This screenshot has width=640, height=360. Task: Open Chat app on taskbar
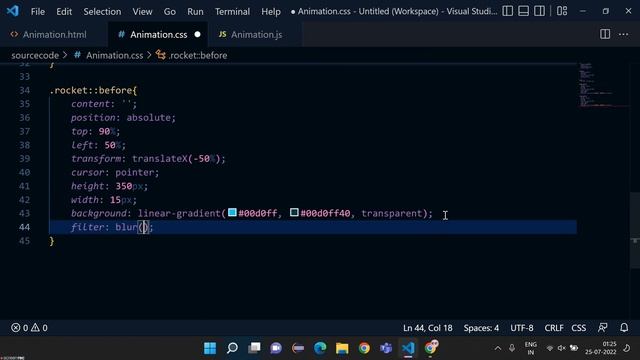tap(276, 348)
